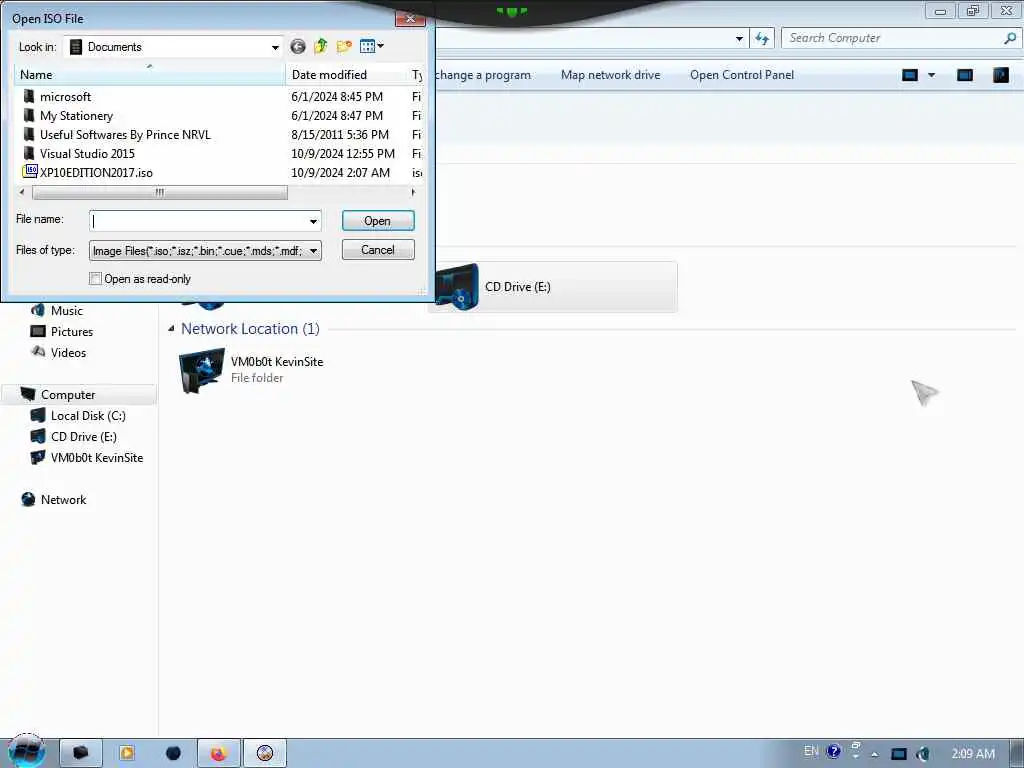Click the file list scroll right arrow
Screen dimensions: 1024x768
413,192
